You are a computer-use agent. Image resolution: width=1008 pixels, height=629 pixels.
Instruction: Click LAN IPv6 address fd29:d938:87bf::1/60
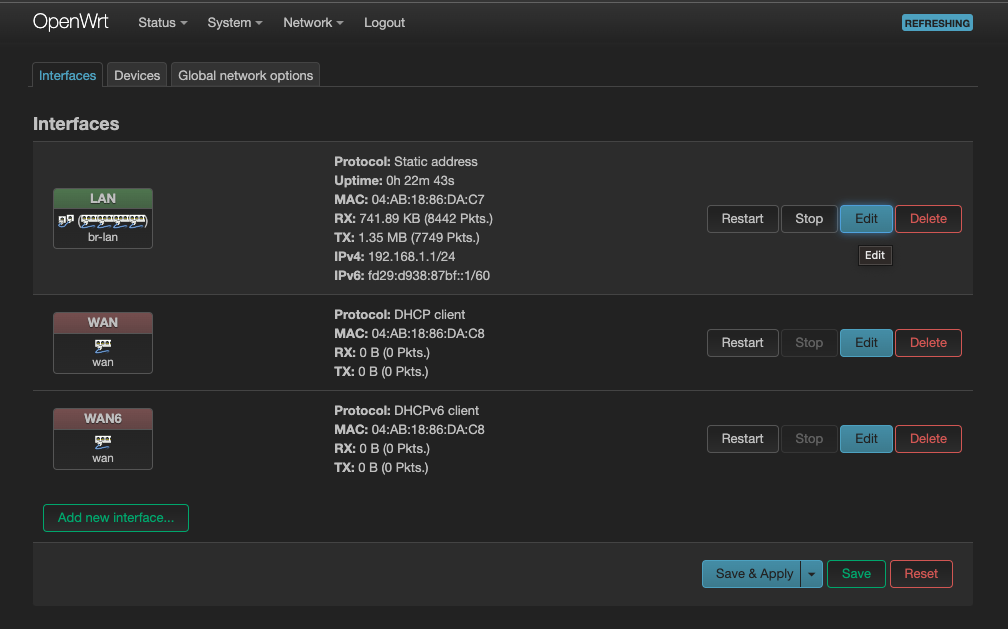(429, 275)
